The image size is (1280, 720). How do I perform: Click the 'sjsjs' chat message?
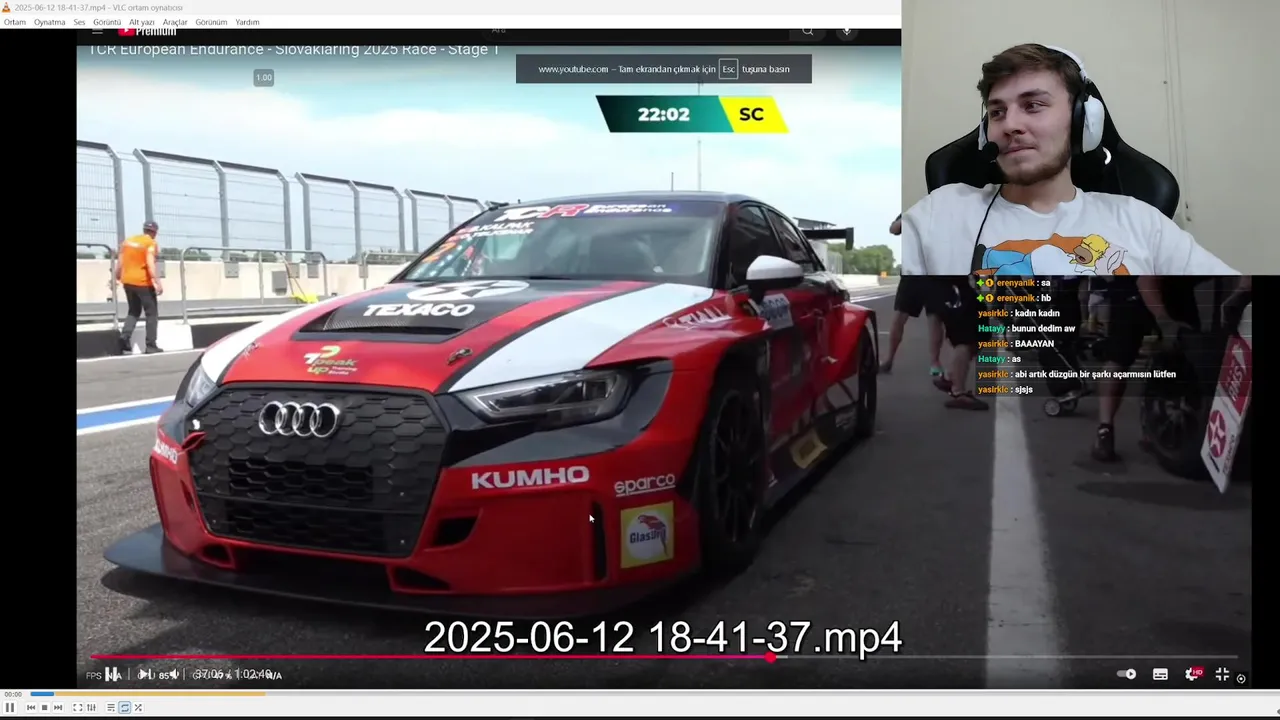1005,389
